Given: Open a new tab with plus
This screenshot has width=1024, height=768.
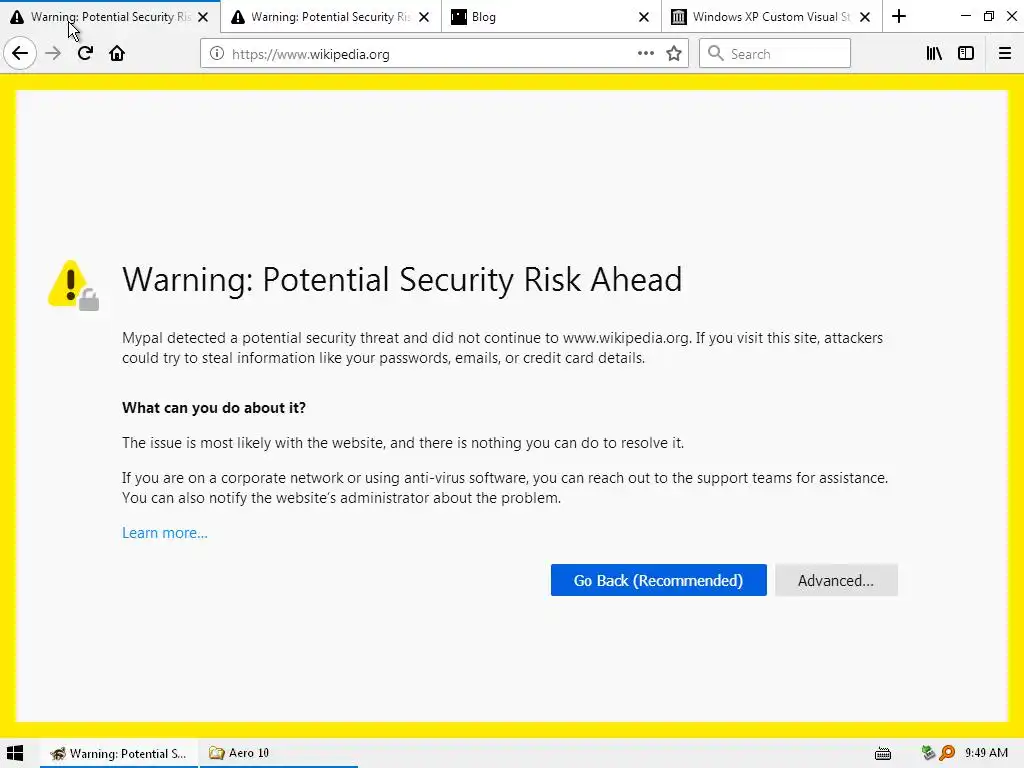Looking at the screenshot, I should click(899, 16).
